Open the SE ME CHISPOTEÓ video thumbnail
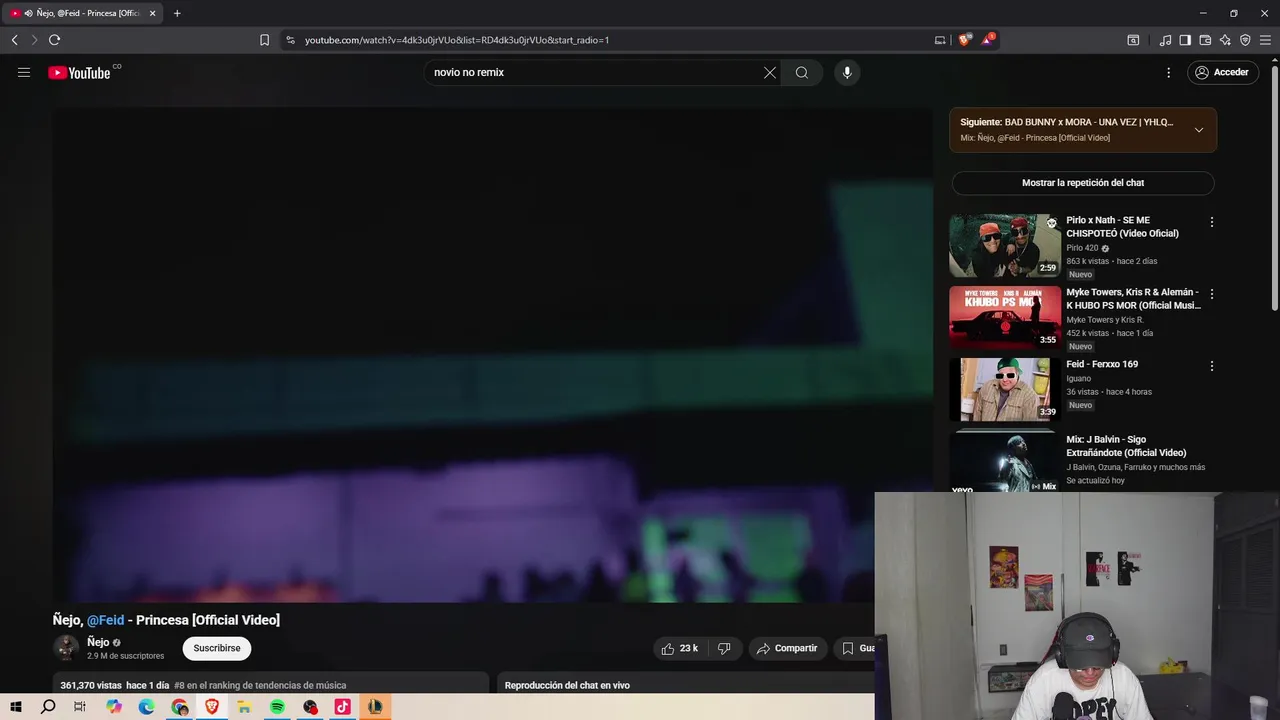 1005,245
